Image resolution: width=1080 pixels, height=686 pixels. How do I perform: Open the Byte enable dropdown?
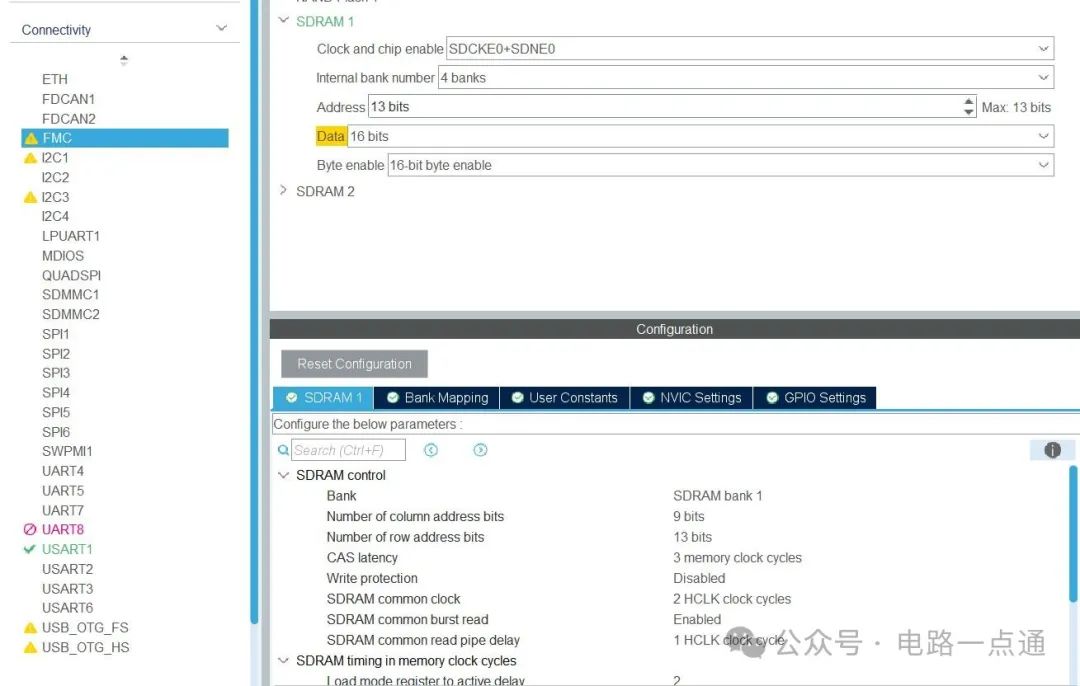click(x=1043, y=165)
